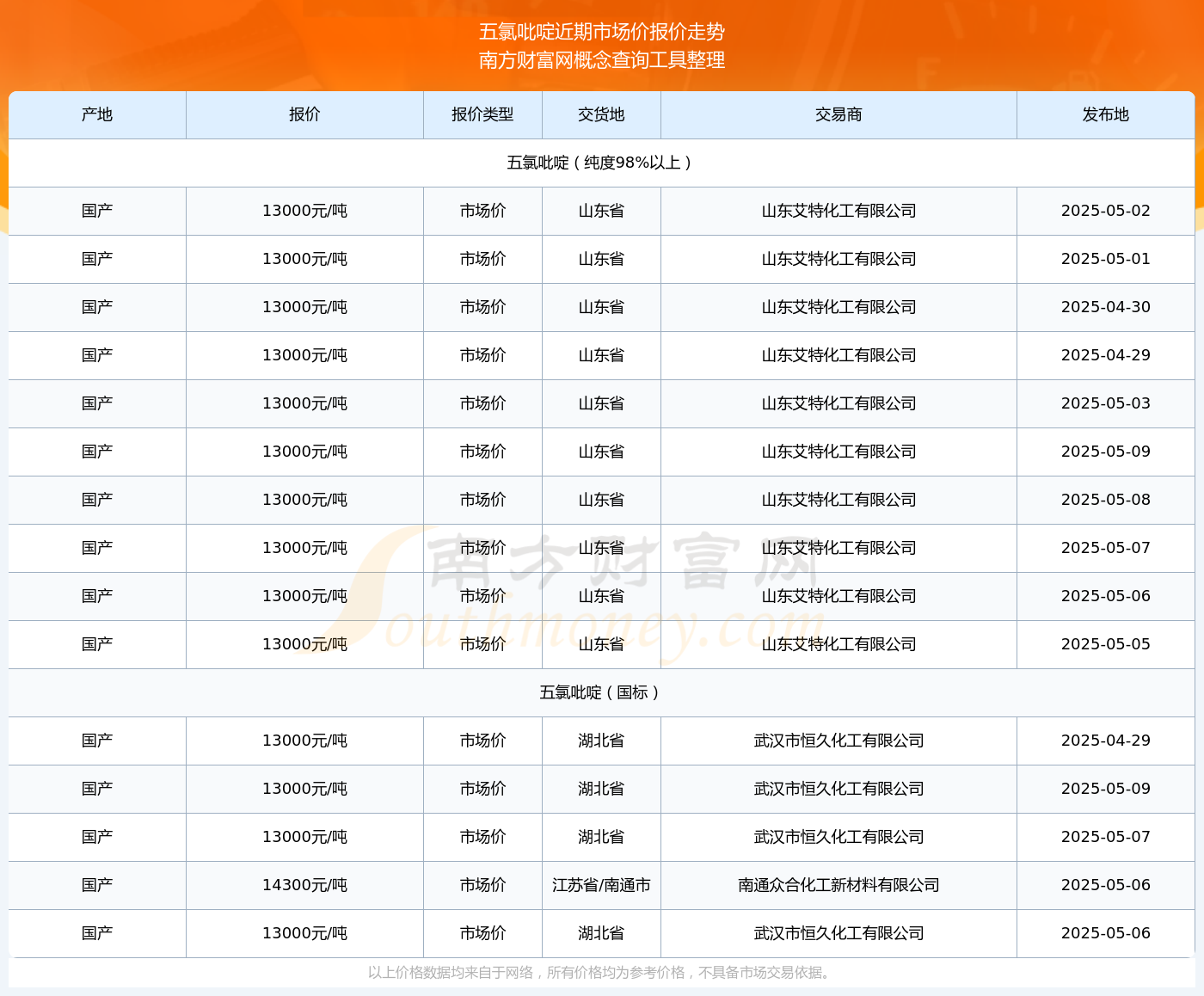Click section heading 五氯吡啶（纯度98%以上）

(x=601, y=163)
